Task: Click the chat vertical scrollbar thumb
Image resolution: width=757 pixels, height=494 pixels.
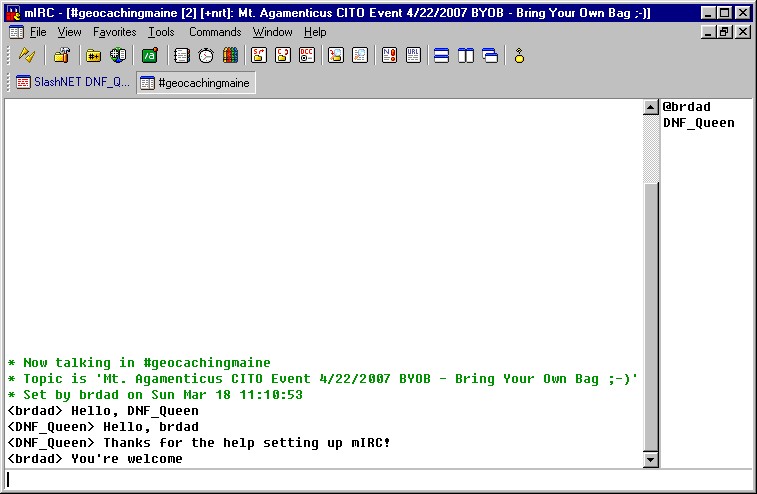Action: [x=651, y=317]
